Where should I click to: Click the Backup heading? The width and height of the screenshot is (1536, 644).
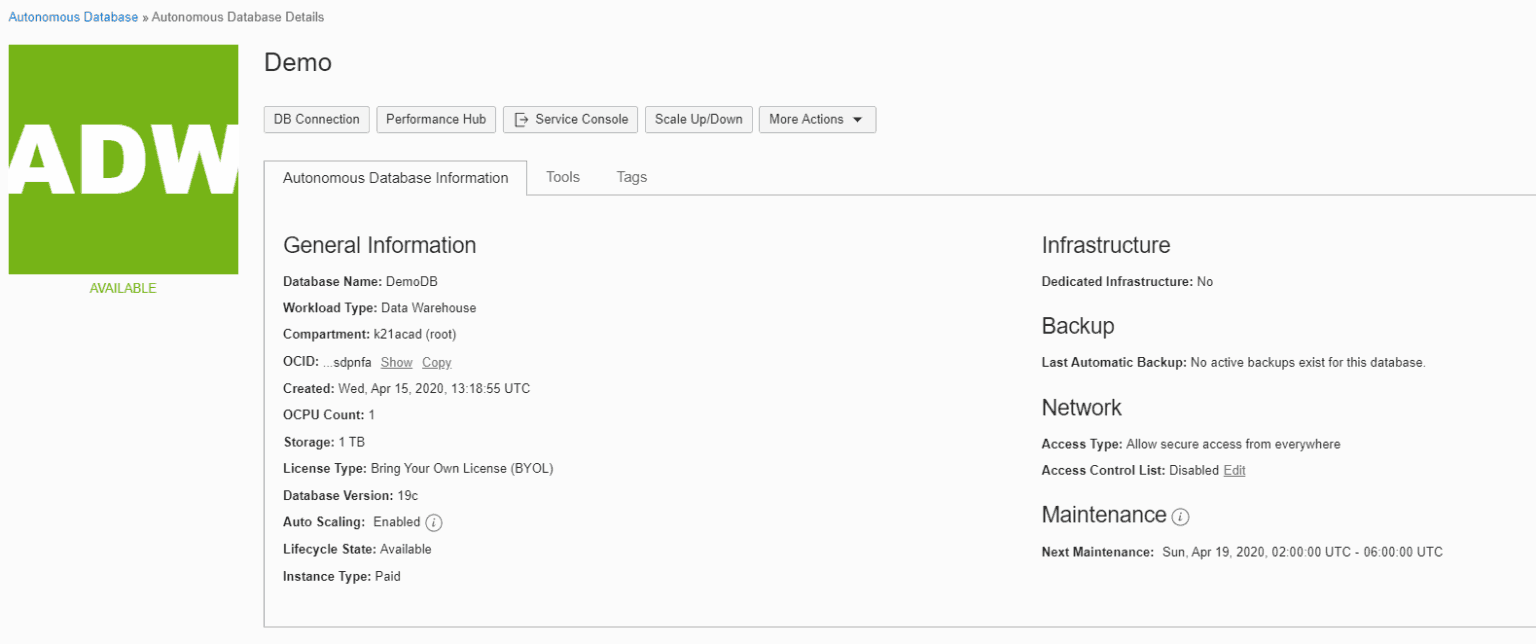click(1078, 326)
